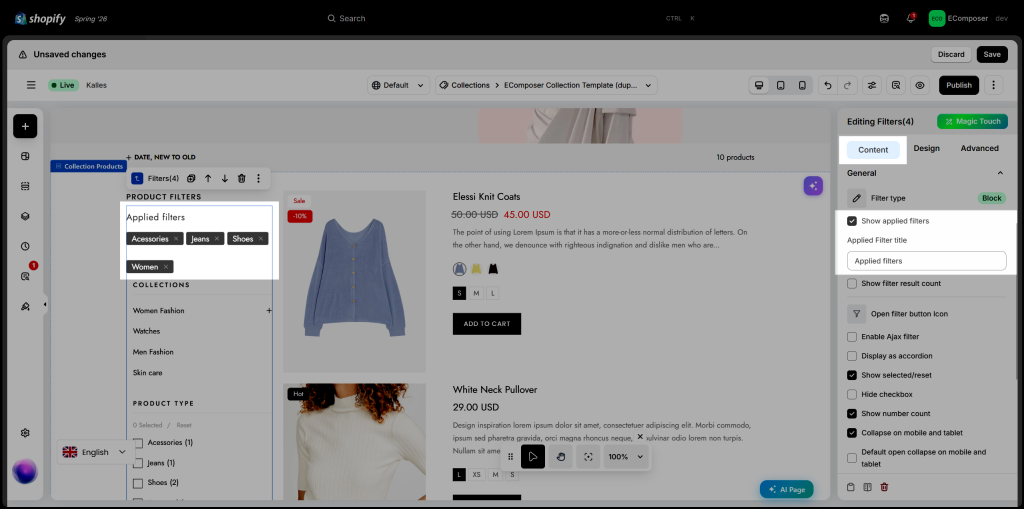Open the 100% zoom dropdown

tap(626, 457)
